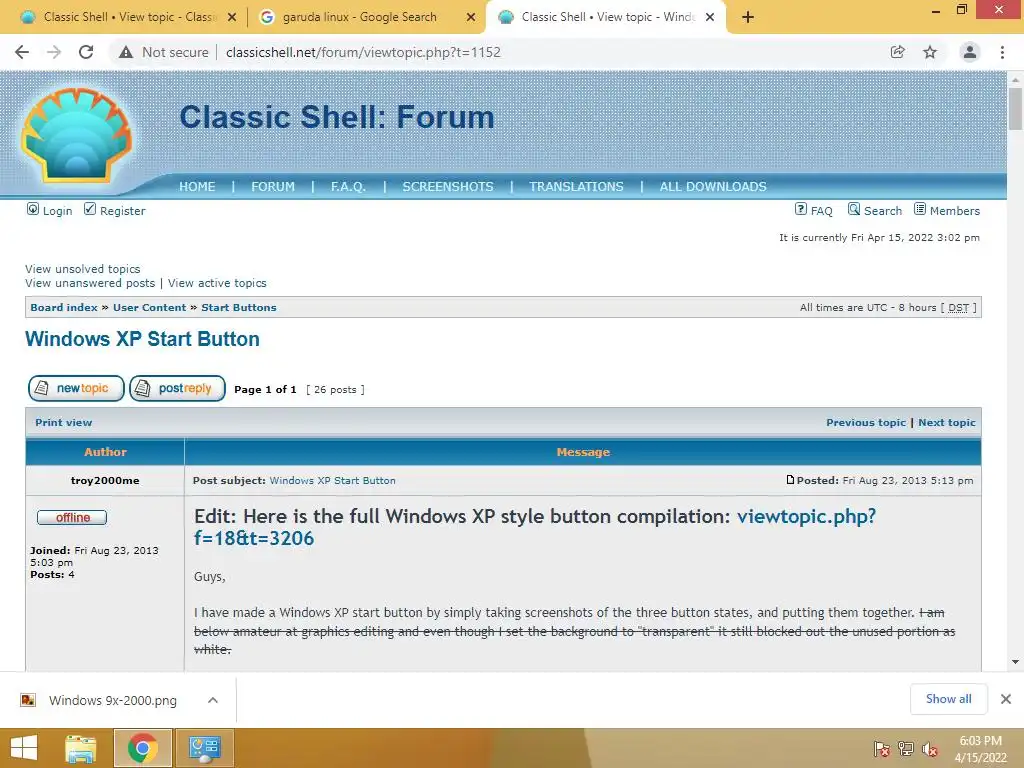Image resolution: width=1024 pixels, height=768 pixels.
Task: Click the offline status badge
Action: (x=72, y=518)
